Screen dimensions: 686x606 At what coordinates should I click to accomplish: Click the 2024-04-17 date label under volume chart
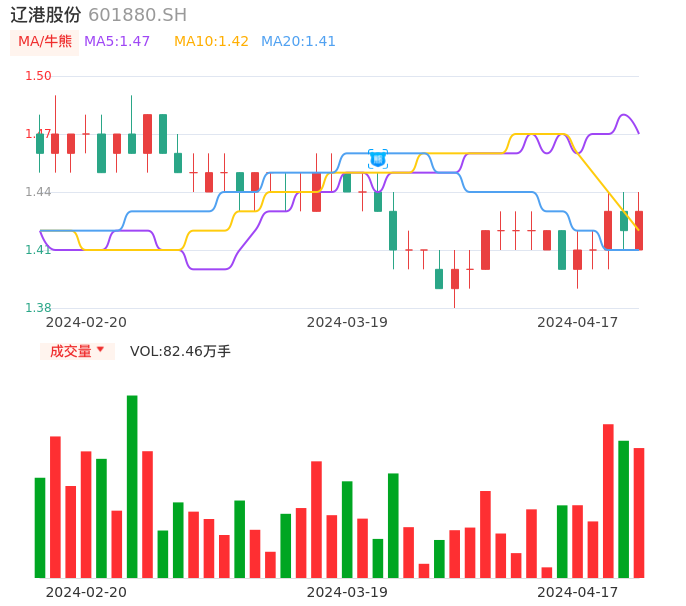pos(578,592)
